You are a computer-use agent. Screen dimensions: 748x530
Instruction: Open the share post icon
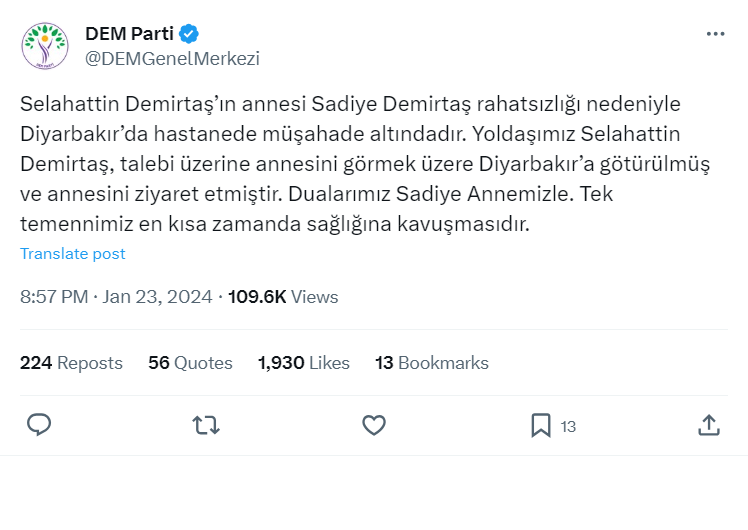tap(708, 425)
